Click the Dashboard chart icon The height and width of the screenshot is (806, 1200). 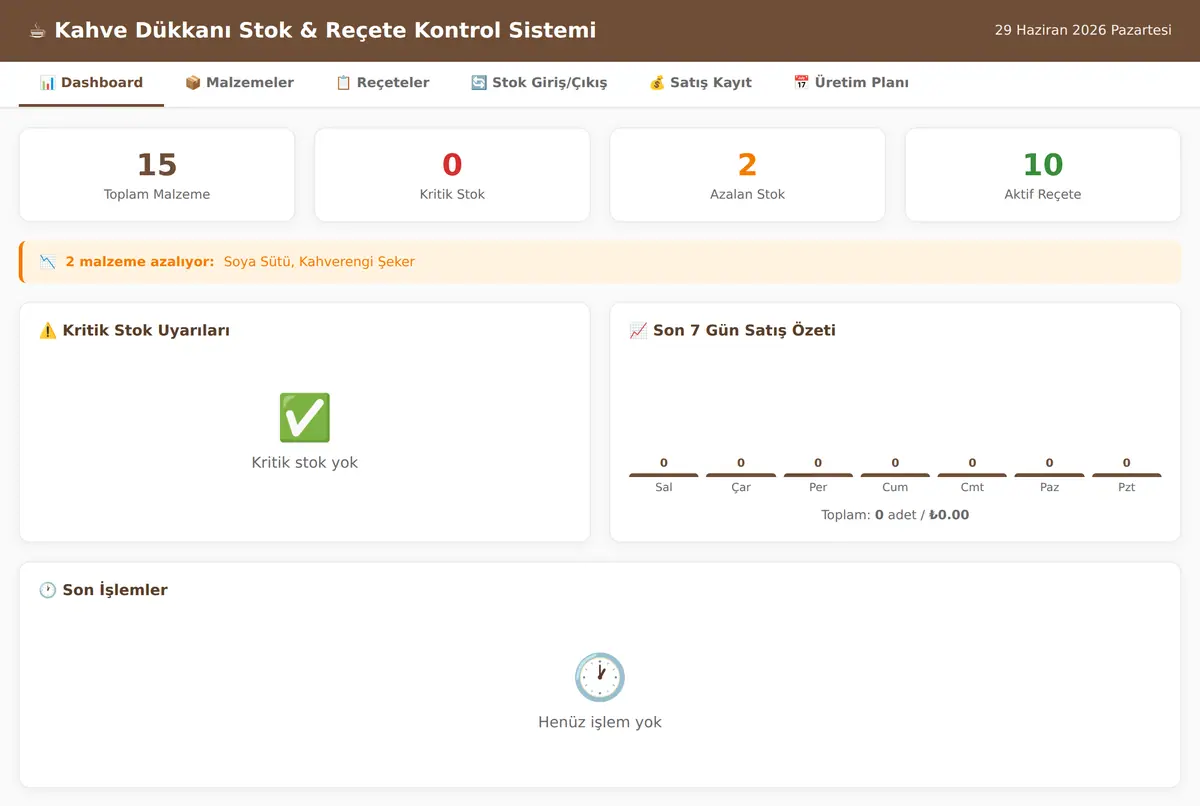[x=47, y=83]
